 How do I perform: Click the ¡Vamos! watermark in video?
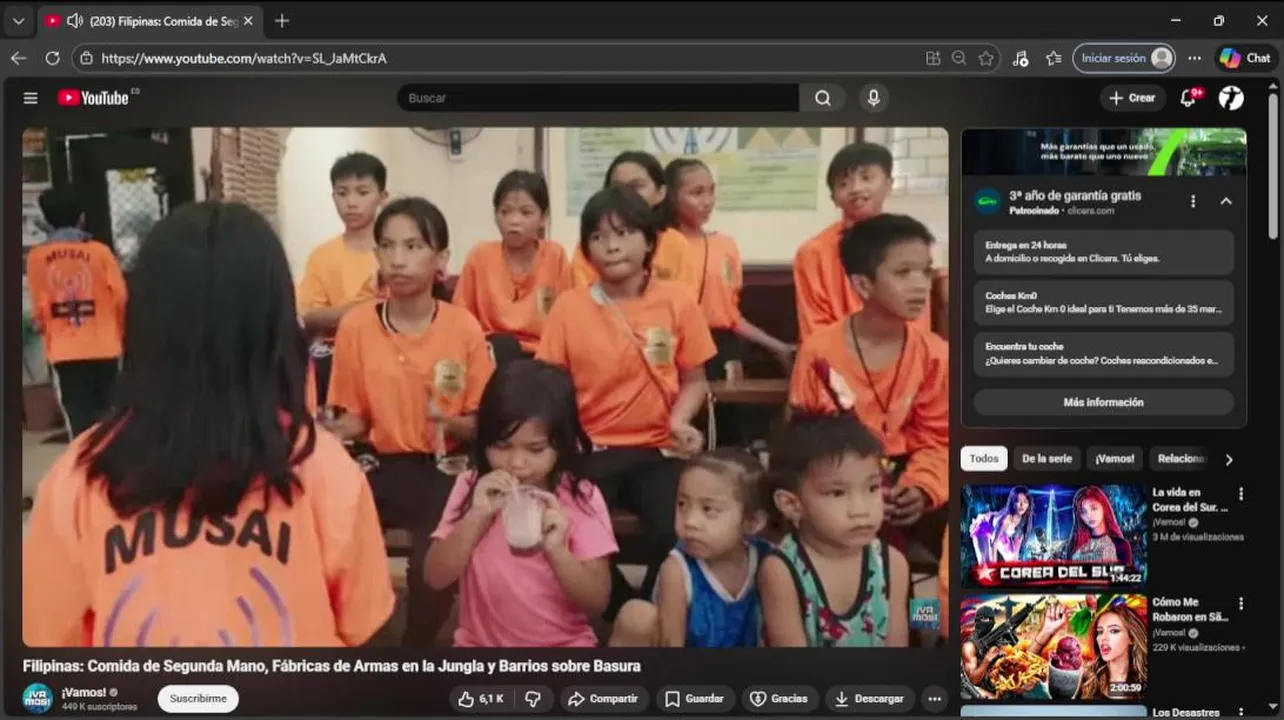tap(924, 614)
